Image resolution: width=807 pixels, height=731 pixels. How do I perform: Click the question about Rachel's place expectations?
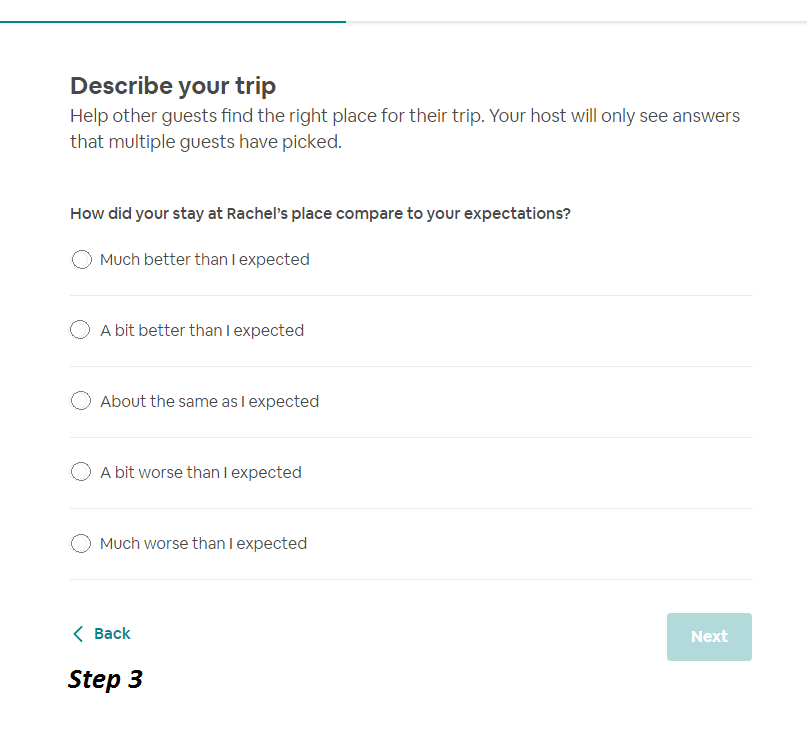click(x=320, y=213)
